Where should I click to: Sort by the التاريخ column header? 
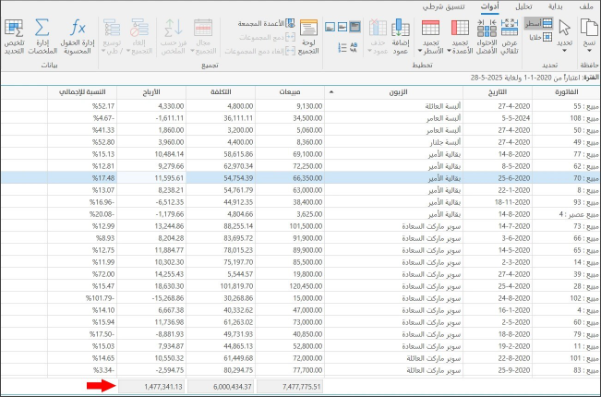pyautogui.click(x=498, y=92)
